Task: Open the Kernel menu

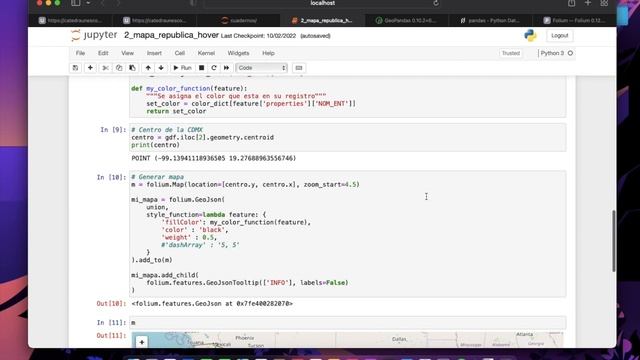Action: (x=206, y=53)
